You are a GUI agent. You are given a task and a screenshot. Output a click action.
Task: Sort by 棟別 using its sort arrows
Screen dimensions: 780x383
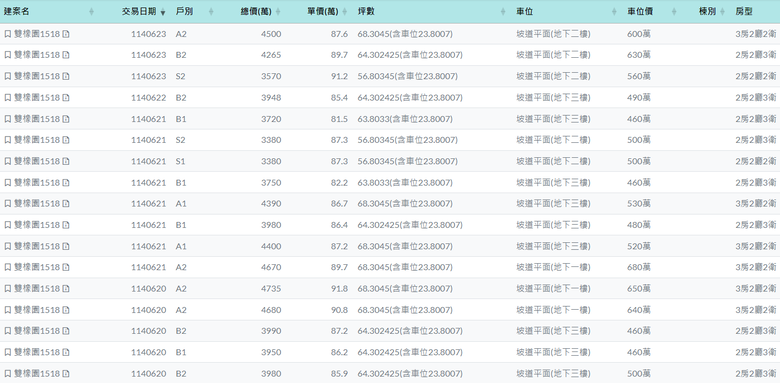(722, 11)
